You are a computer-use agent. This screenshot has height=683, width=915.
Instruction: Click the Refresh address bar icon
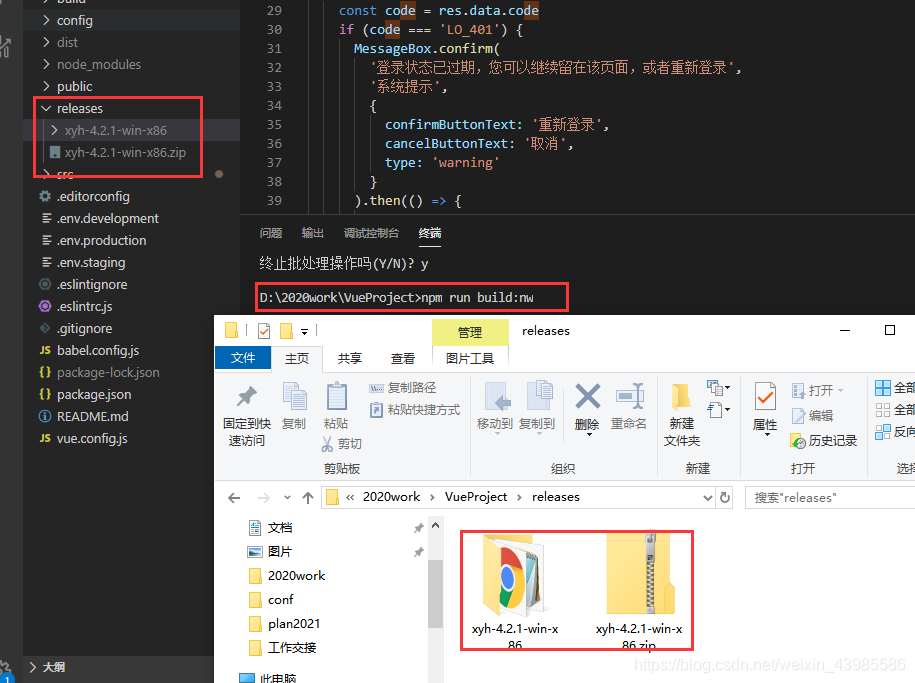pyautogui.click(x=725, y=497)
